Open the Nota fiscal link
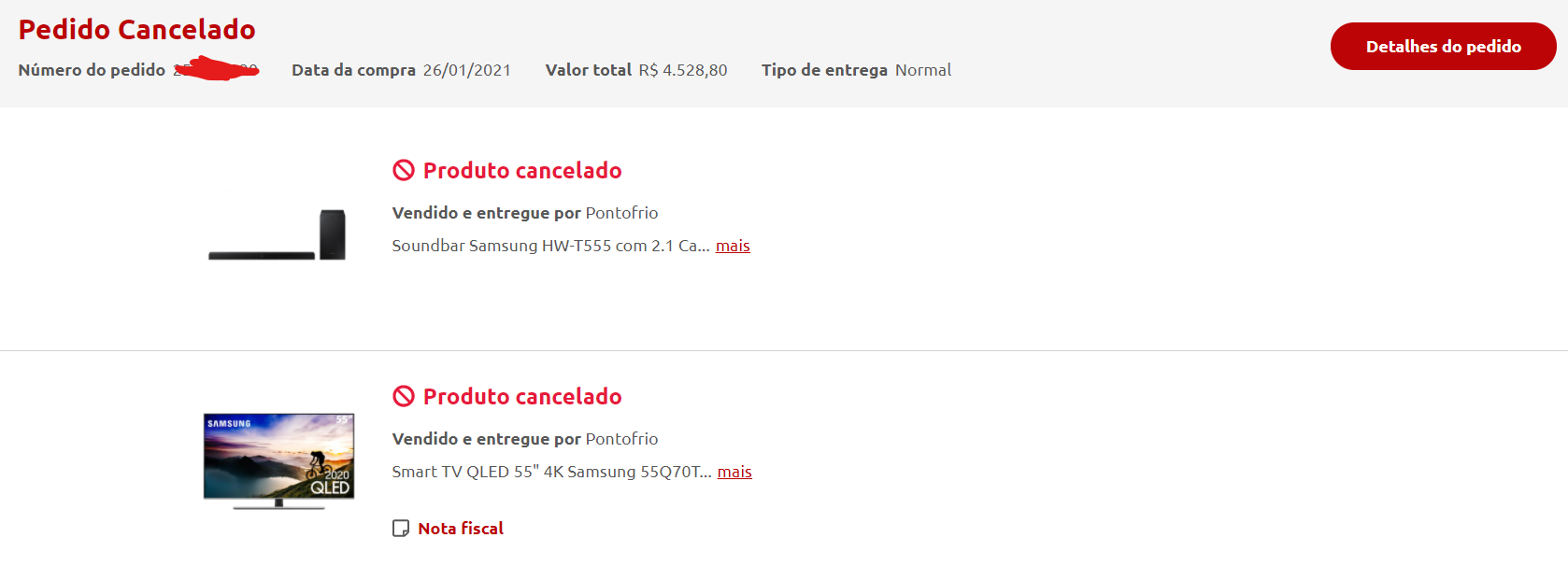This screenshot has width=1568, height=580. pyautogui.click(x=461, y=529)
